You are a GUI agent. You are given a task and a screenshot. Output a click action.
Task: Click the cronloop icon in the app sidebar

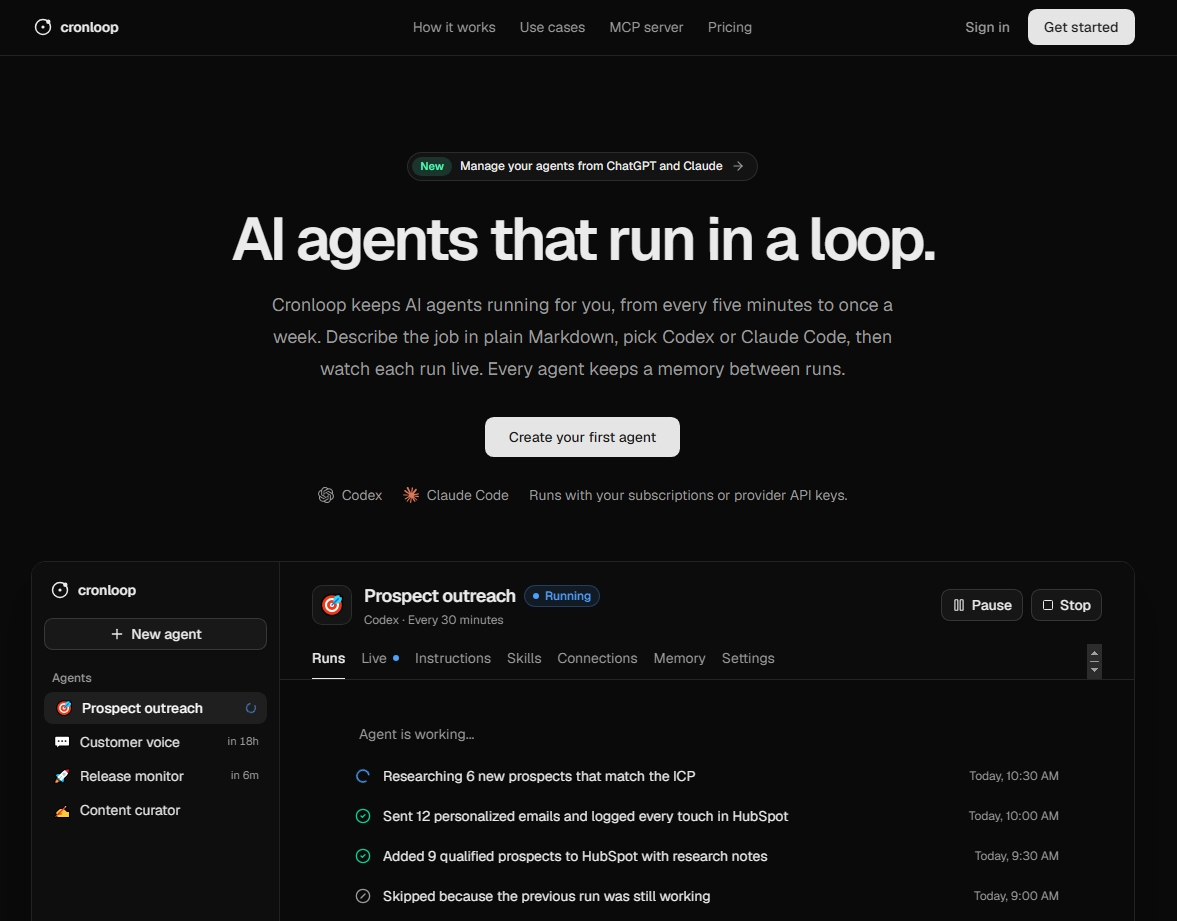[59, 590]
